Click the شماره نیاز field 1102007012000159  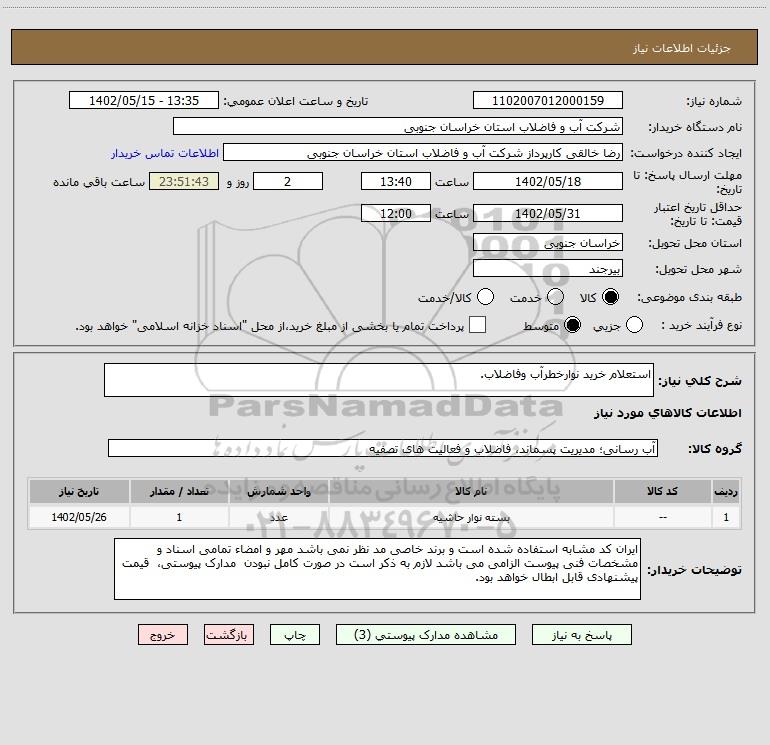(x=548, y=100)
